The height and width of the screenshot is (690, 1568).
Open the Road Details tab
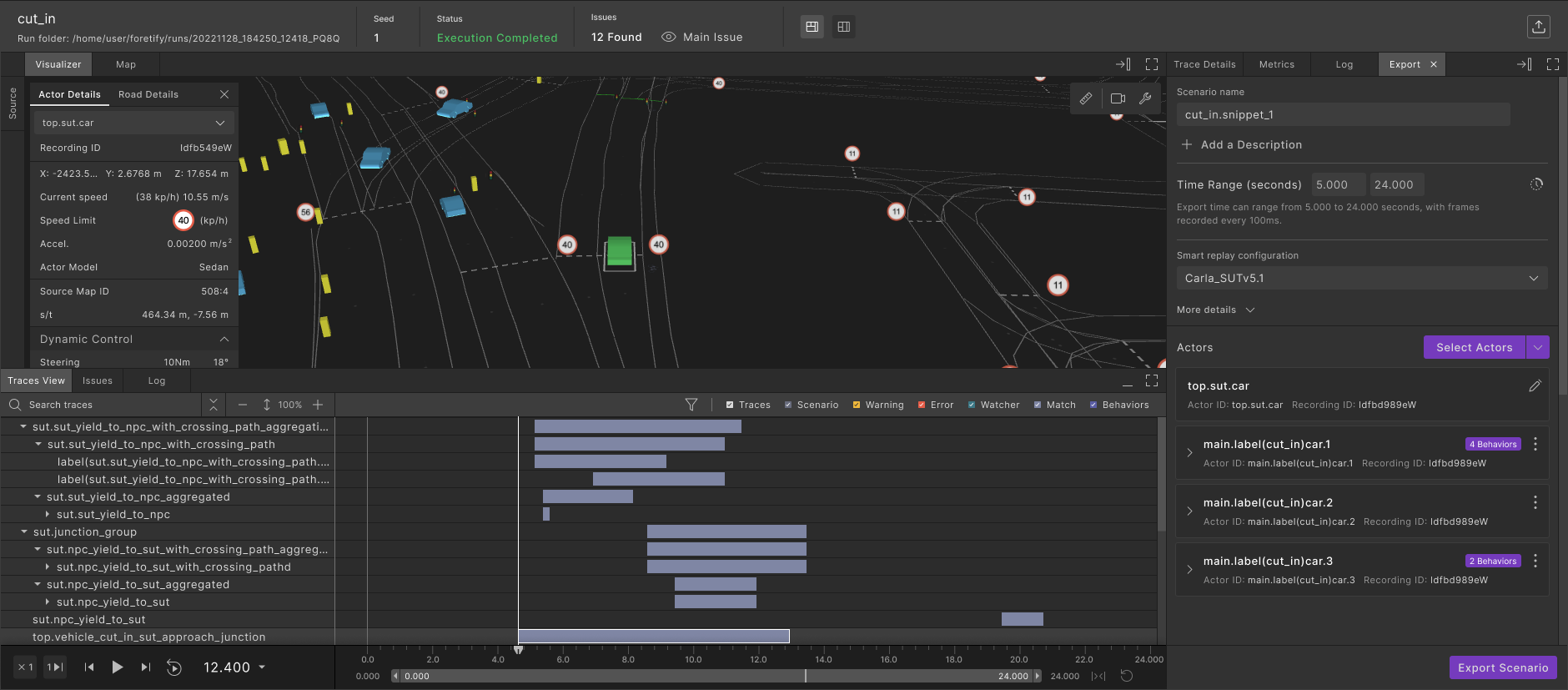pos(148,94)
